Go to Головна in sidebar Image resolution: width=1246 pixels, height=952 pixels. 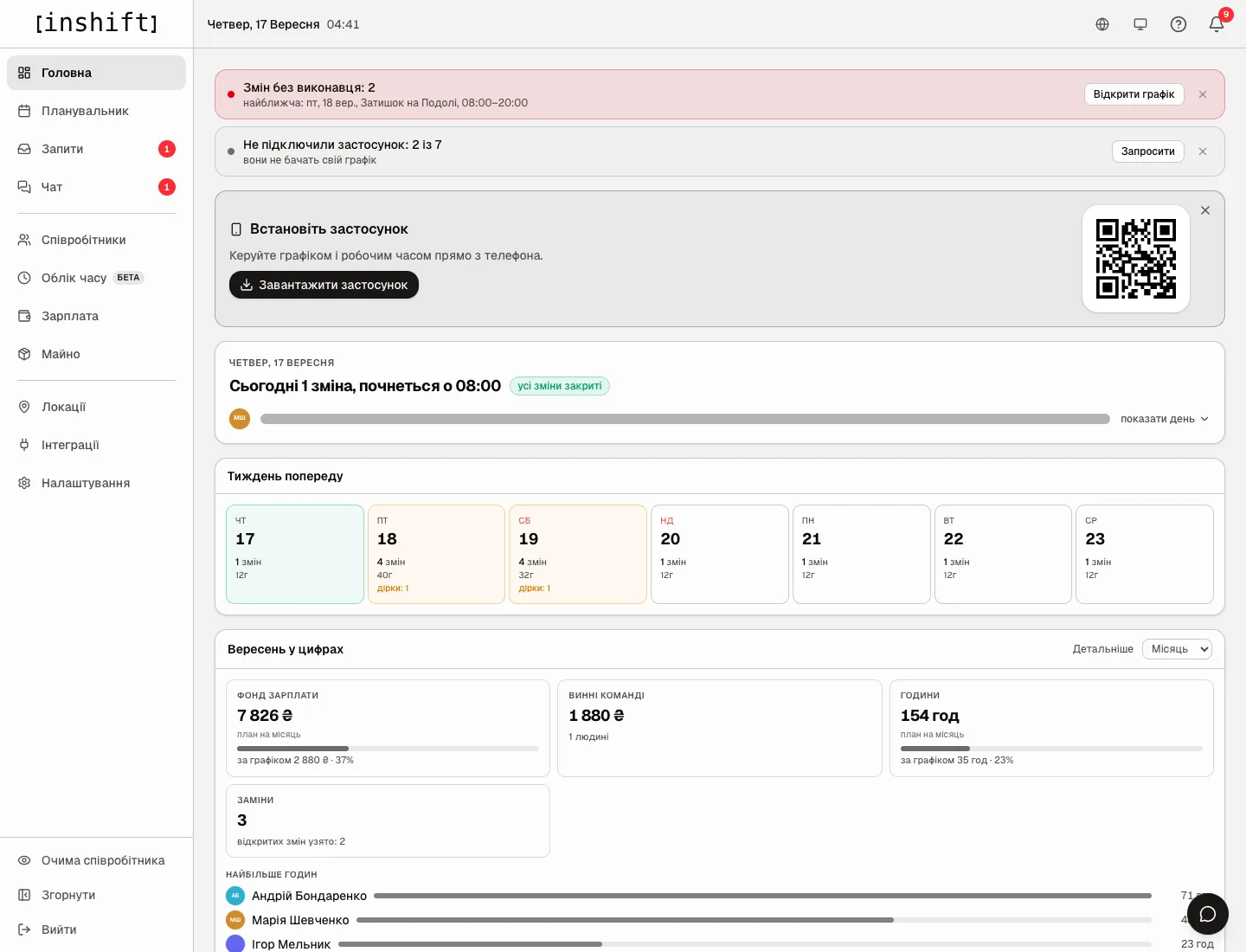pyautogui.click(x=96, y=73)
